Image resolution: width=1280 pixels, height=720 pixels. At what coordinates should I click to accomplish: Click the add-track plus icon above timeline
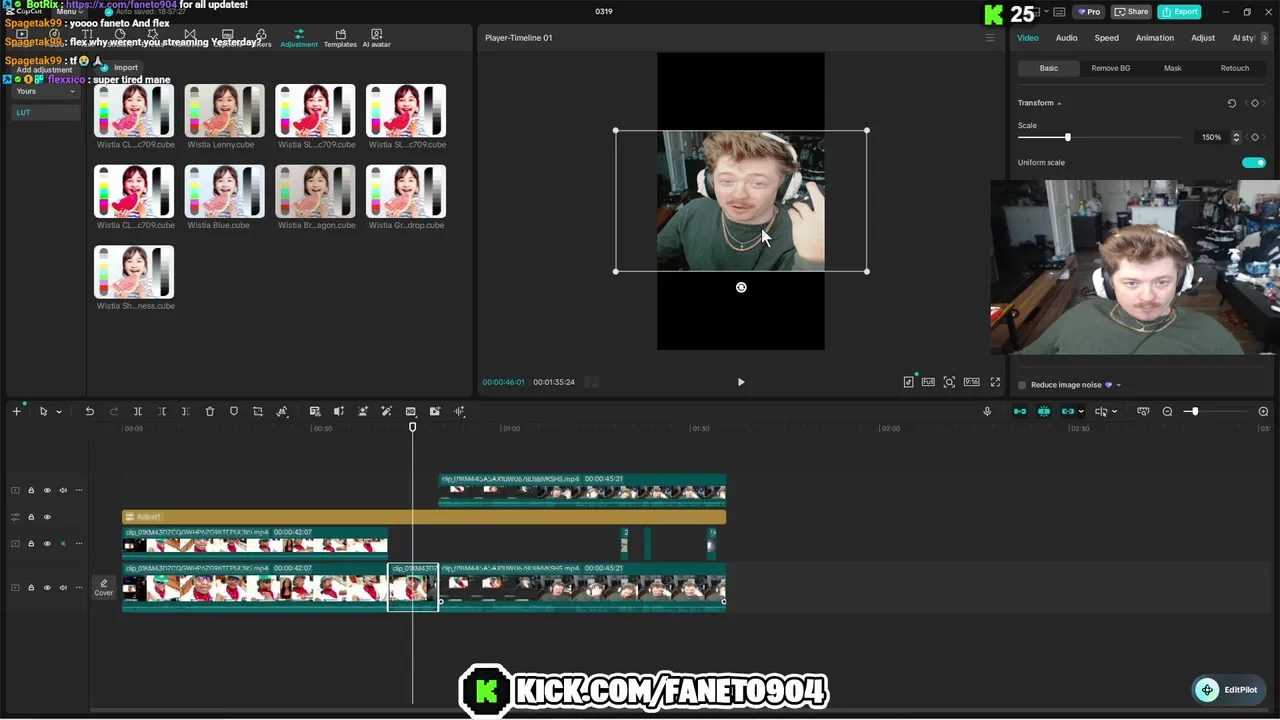tap(16, 411)
